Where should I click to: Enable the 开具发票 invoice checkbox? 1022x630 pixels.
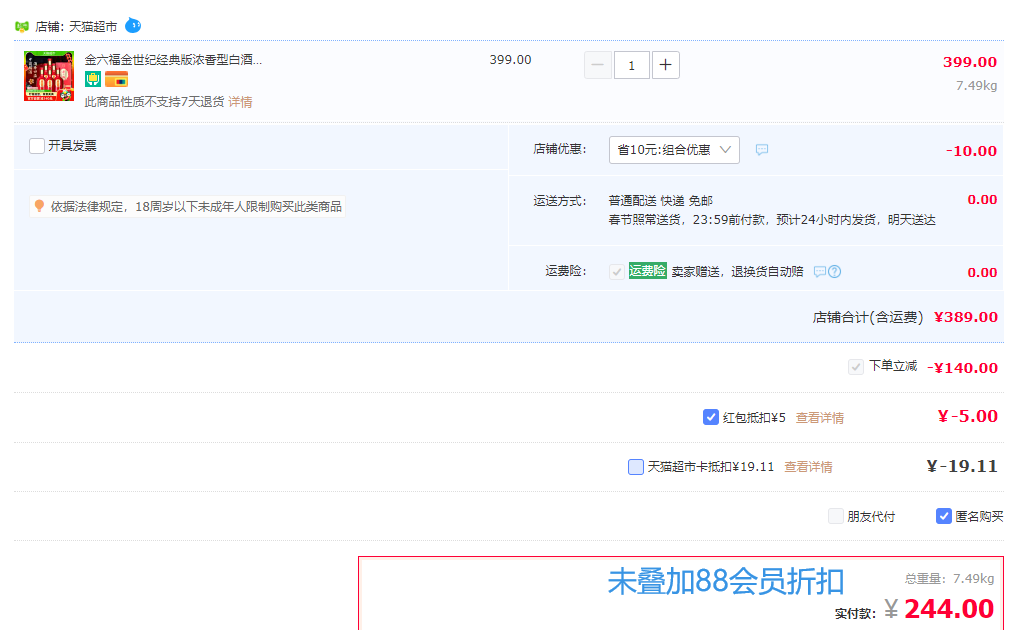tap(37, 146)
